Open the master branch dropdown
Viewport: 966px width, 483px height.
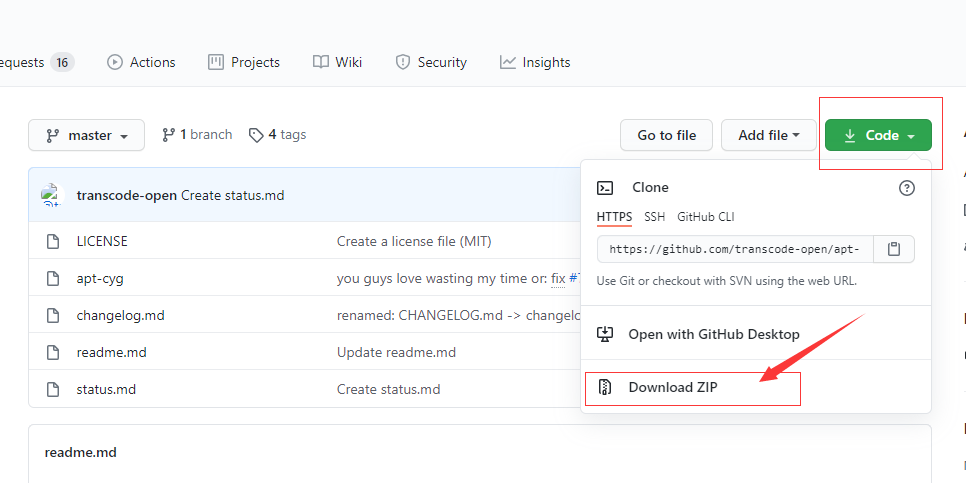[86, 135]
